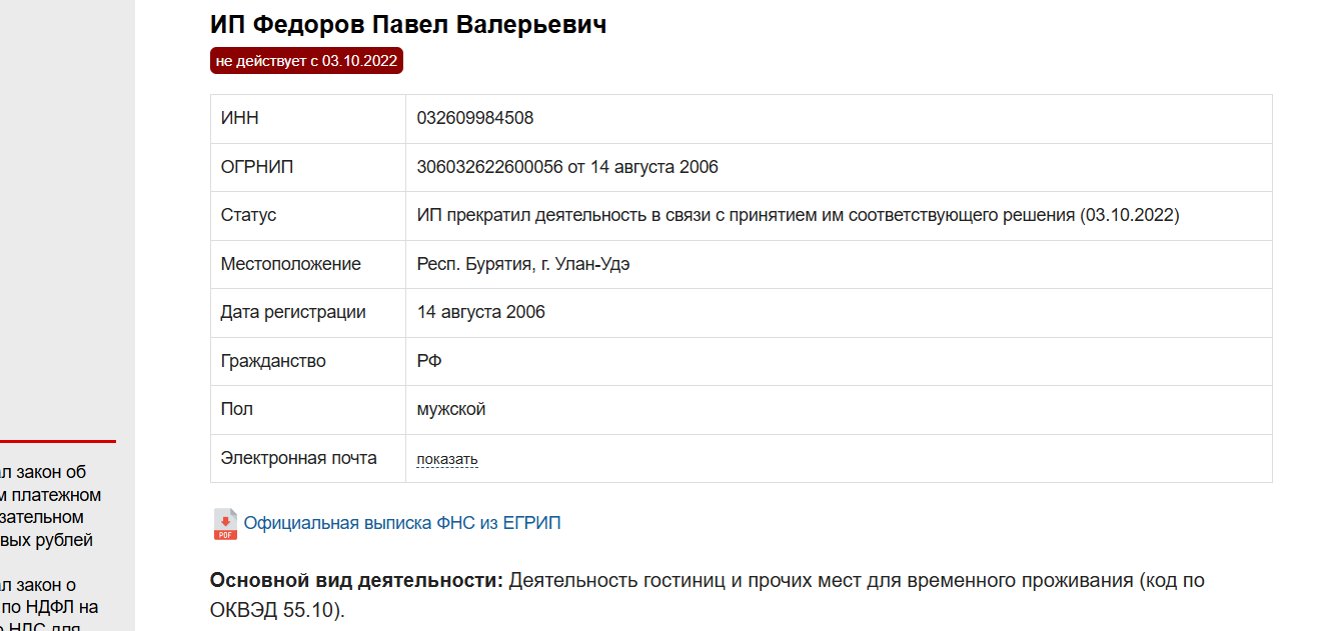
Task: Click the red PDF download icon
Action: tap(225, 524)
